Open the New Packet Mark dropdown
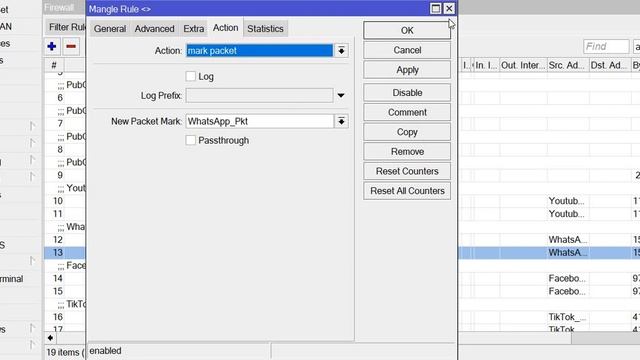 coord(341,121)
